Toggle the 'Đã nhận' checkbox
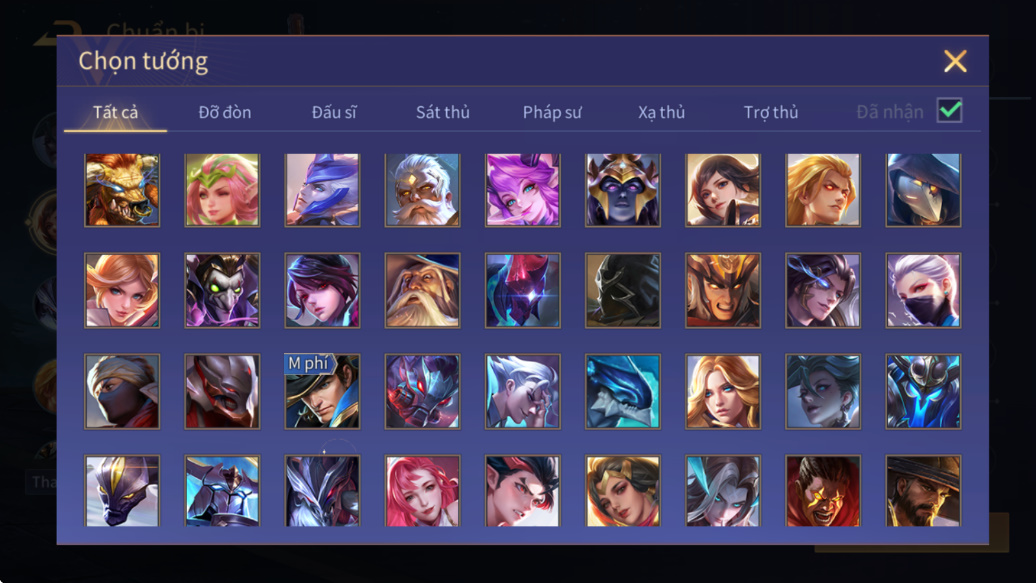This screenshot has width=1036, height=583. coord(949,110)
